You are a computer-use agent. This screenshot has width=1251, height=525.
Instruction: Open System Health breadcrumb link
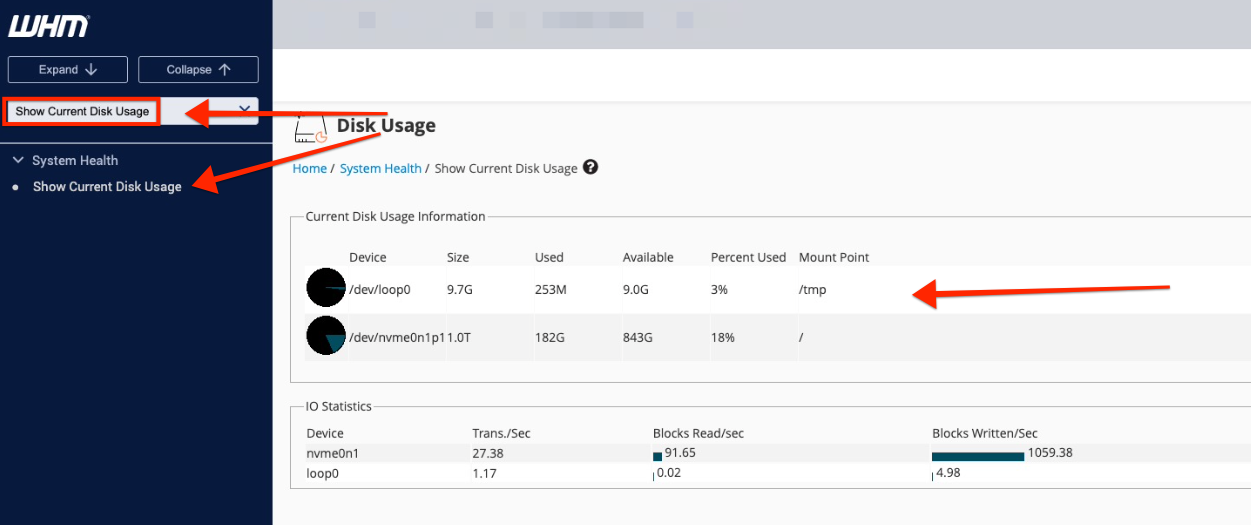click(380, 169)
